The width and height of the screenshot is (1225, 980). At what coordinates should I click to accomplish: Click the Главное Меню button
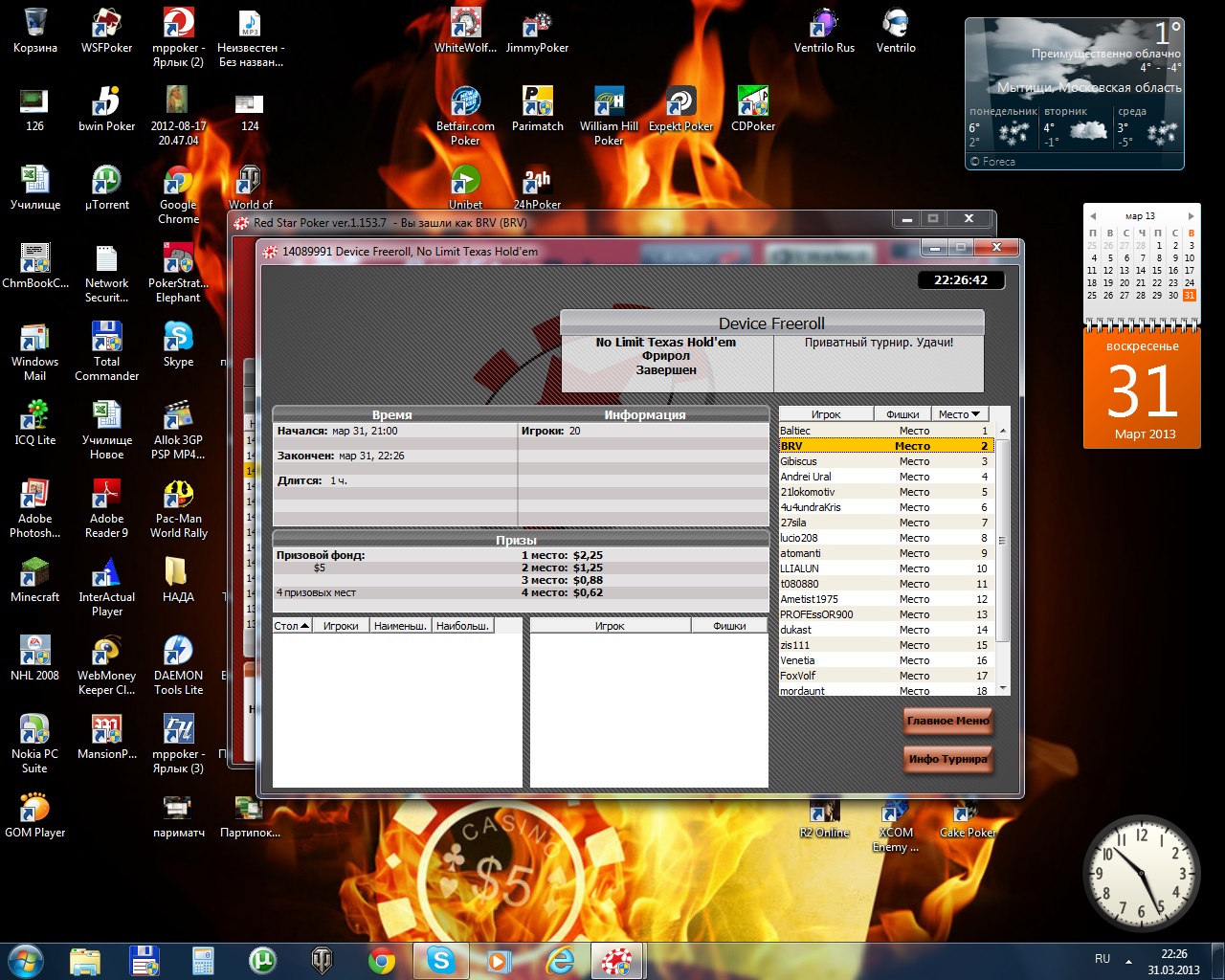[947, 721]
